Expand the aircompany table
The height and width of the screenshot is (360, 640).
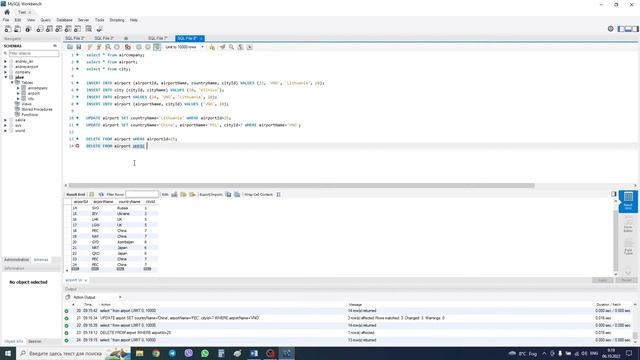18,88
